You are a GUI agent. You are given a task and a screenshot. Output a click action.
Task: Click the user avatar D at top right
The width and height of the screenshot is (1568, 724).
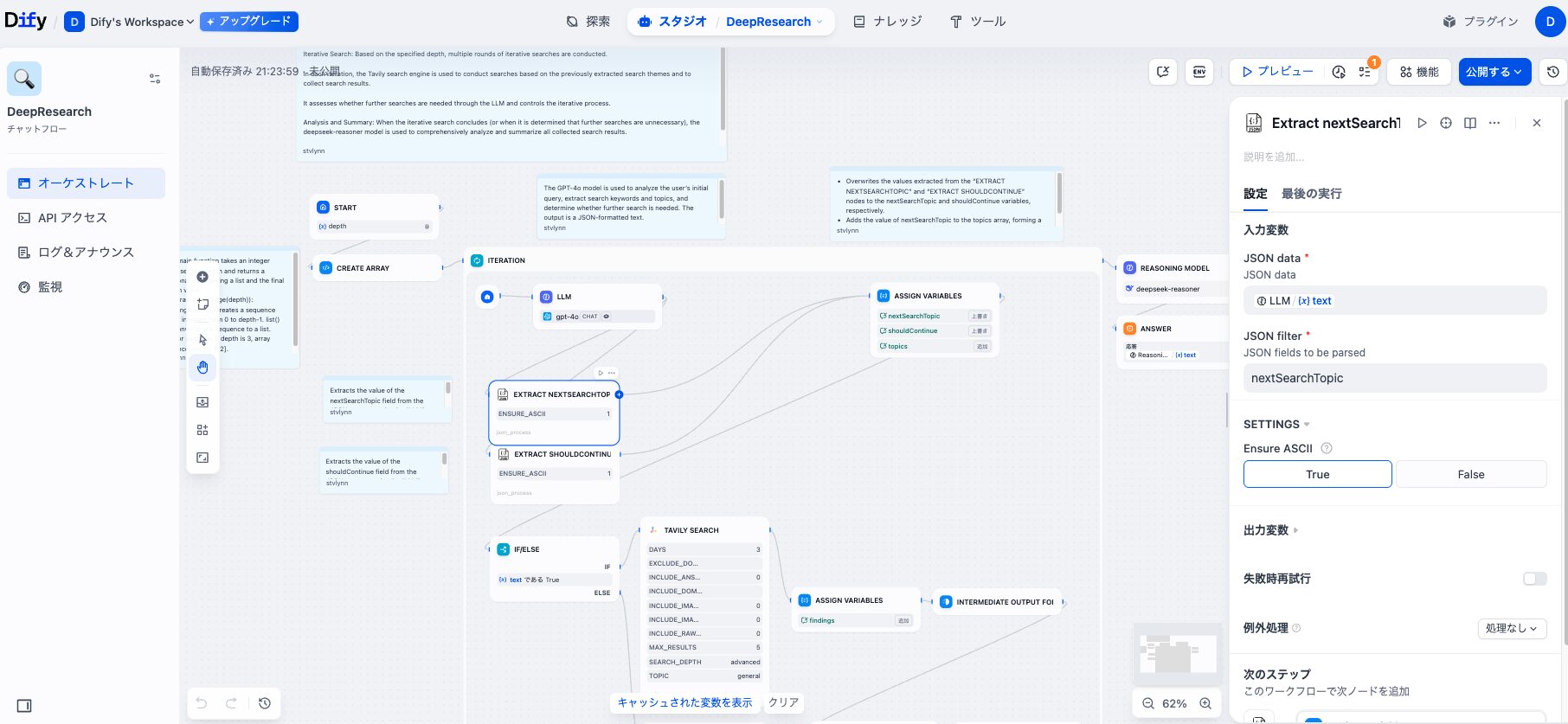point(1550,22)
